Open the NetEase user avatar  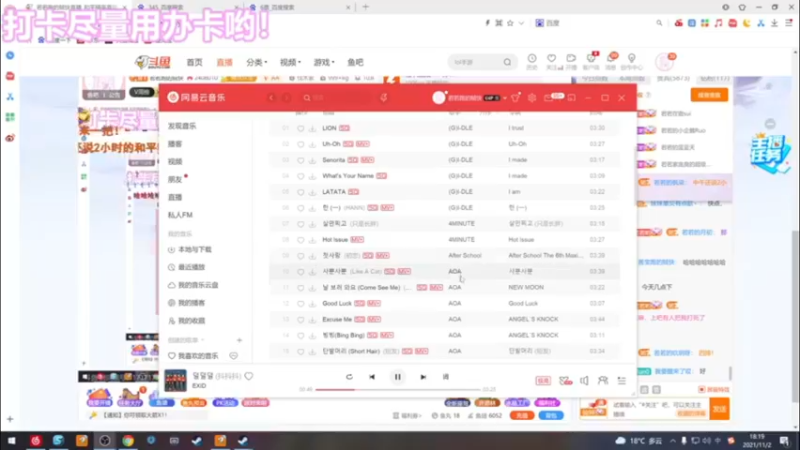(x=439, y=97)
